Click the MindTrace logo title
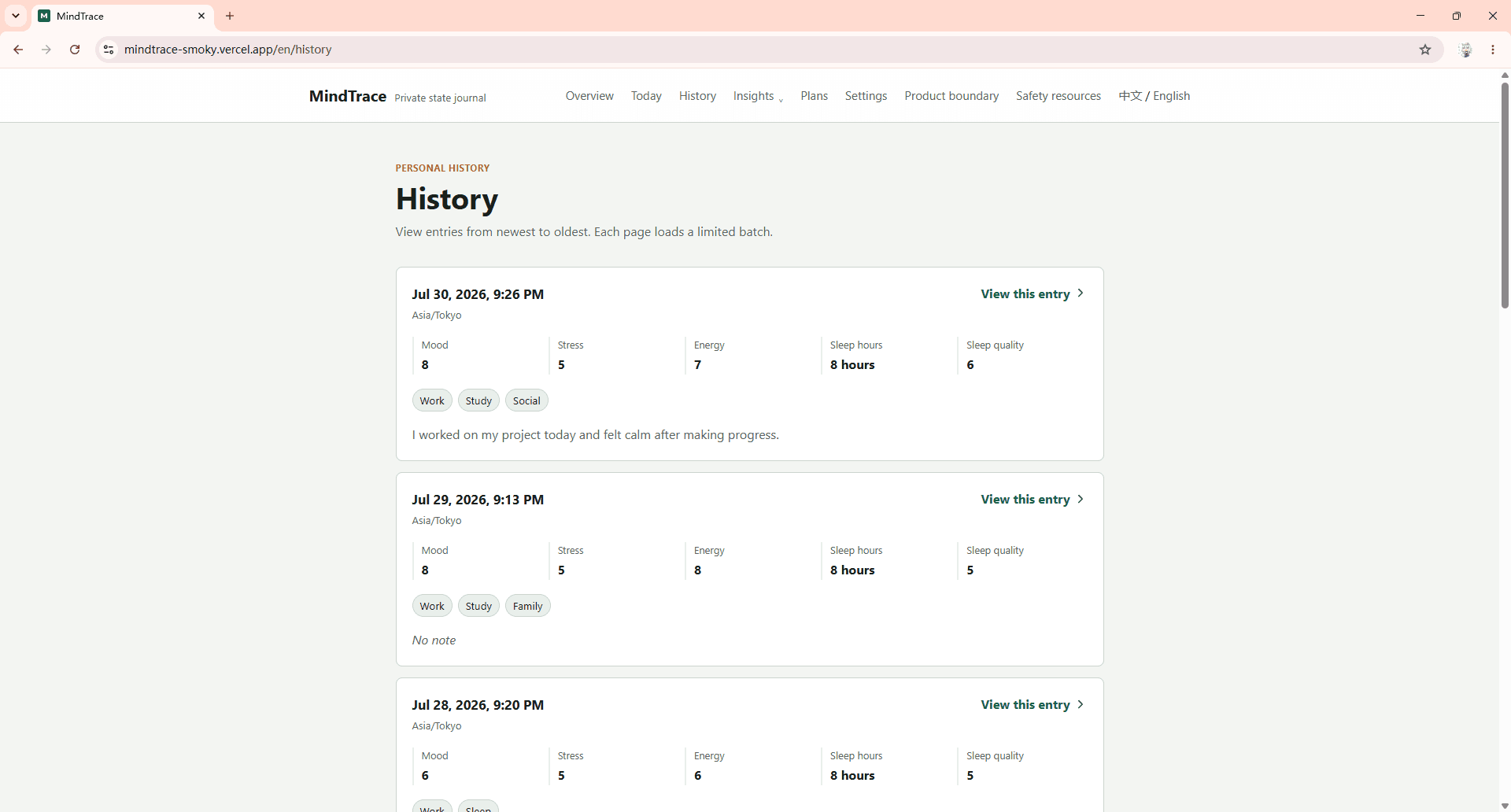 (348, 96)
